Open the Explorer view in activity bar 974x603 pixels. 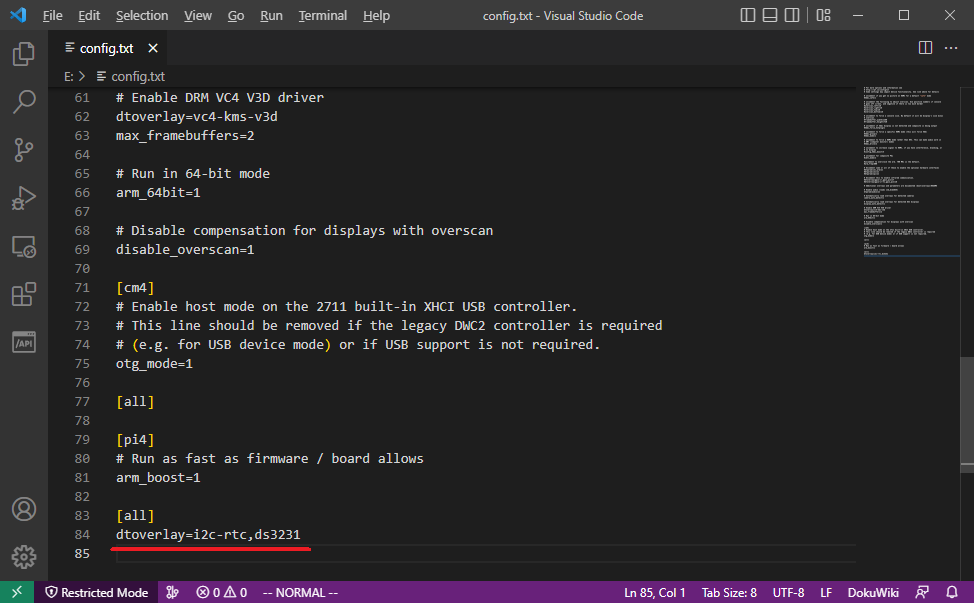coord(24,54)
